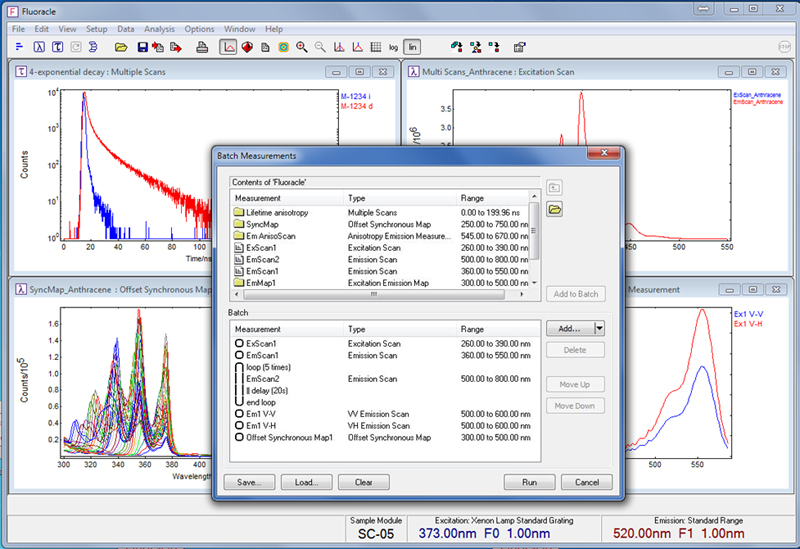Image resolution: width=800 pixels, height=549 pixels.
Task: Toggle the lin scale button
Action: [413, 47]
